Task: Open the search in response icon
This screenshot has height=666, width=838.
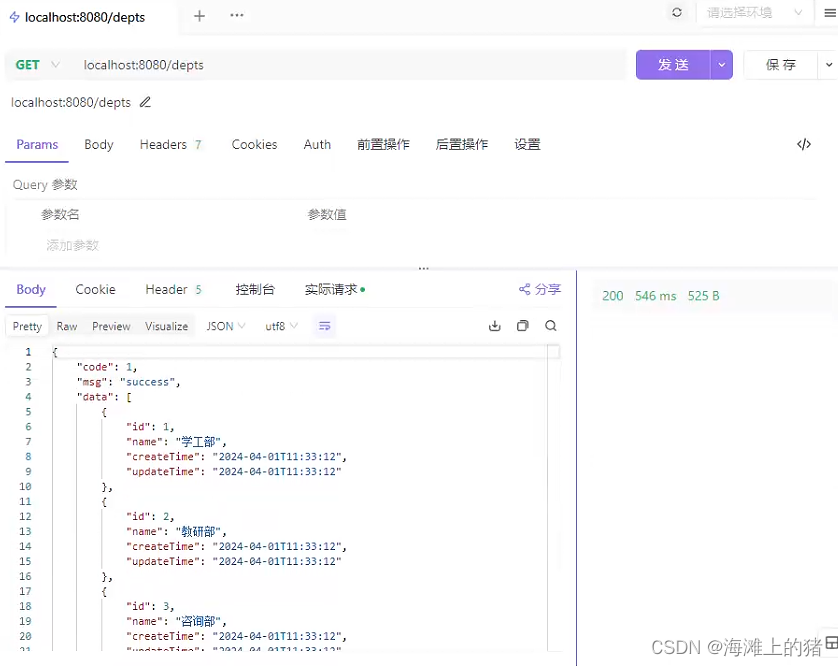Action: pyautogui.click(x=549, y=325)
